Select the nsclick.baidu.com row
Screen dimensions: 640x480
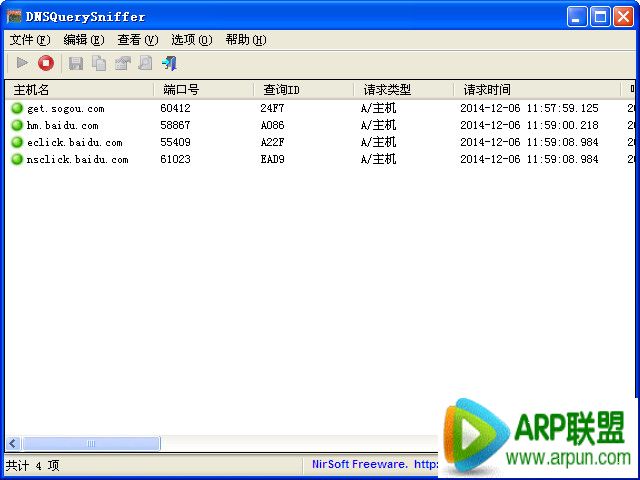(320, 159)
